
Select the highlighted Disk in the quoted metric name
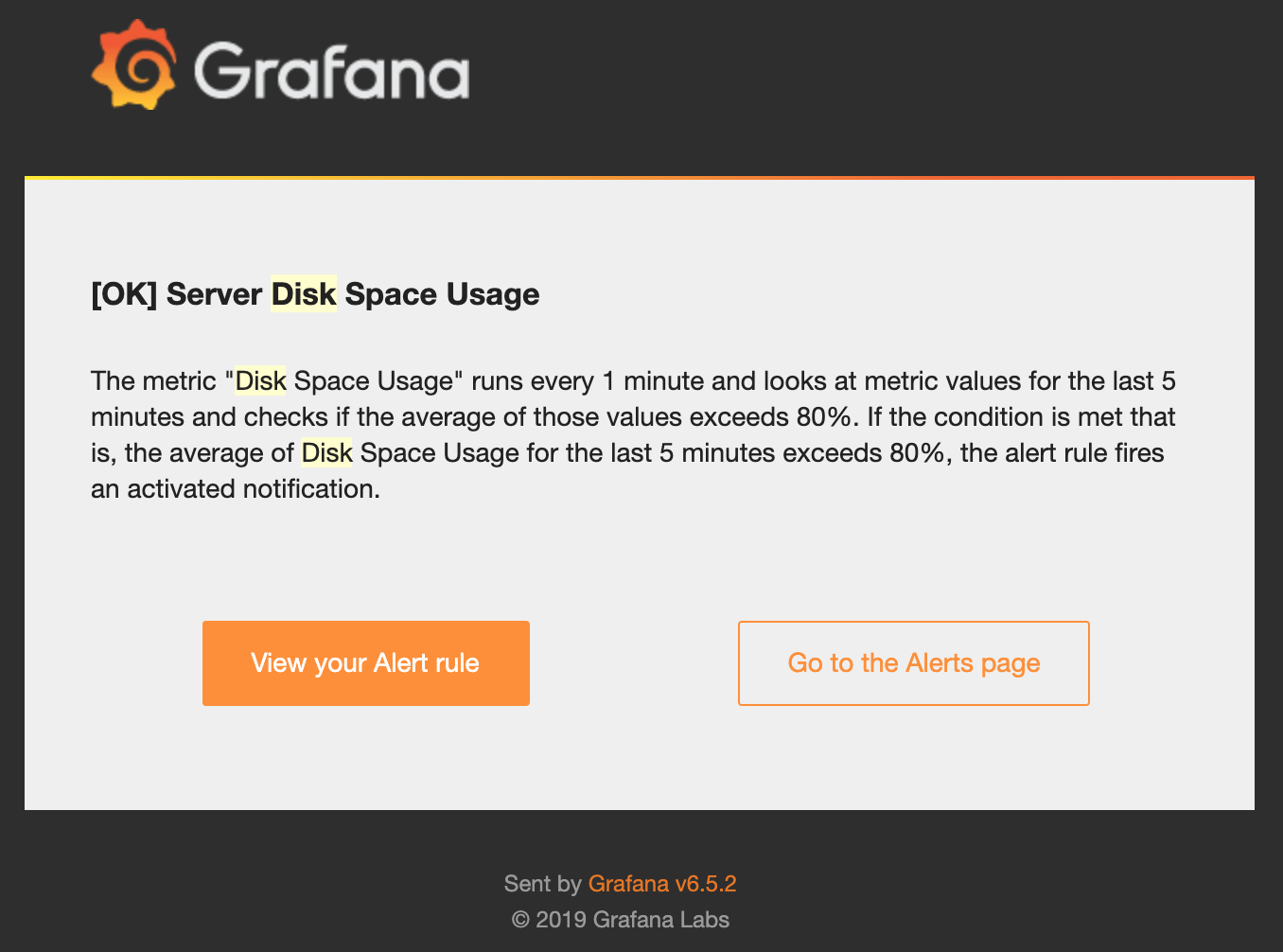260,381
